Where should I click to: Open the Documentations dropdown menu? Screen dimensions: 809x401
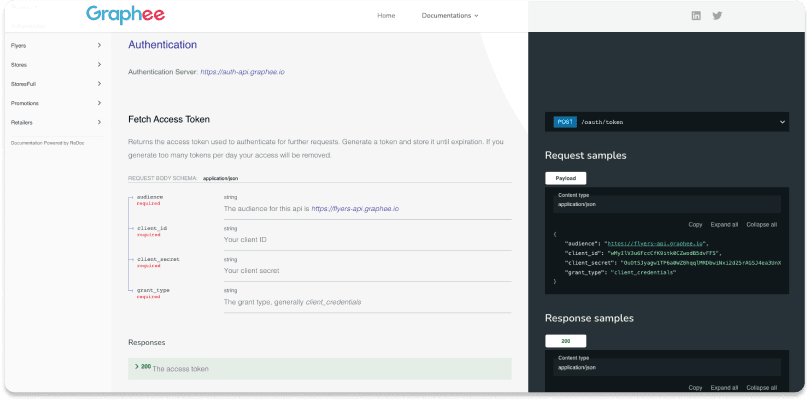coord(450,15)
